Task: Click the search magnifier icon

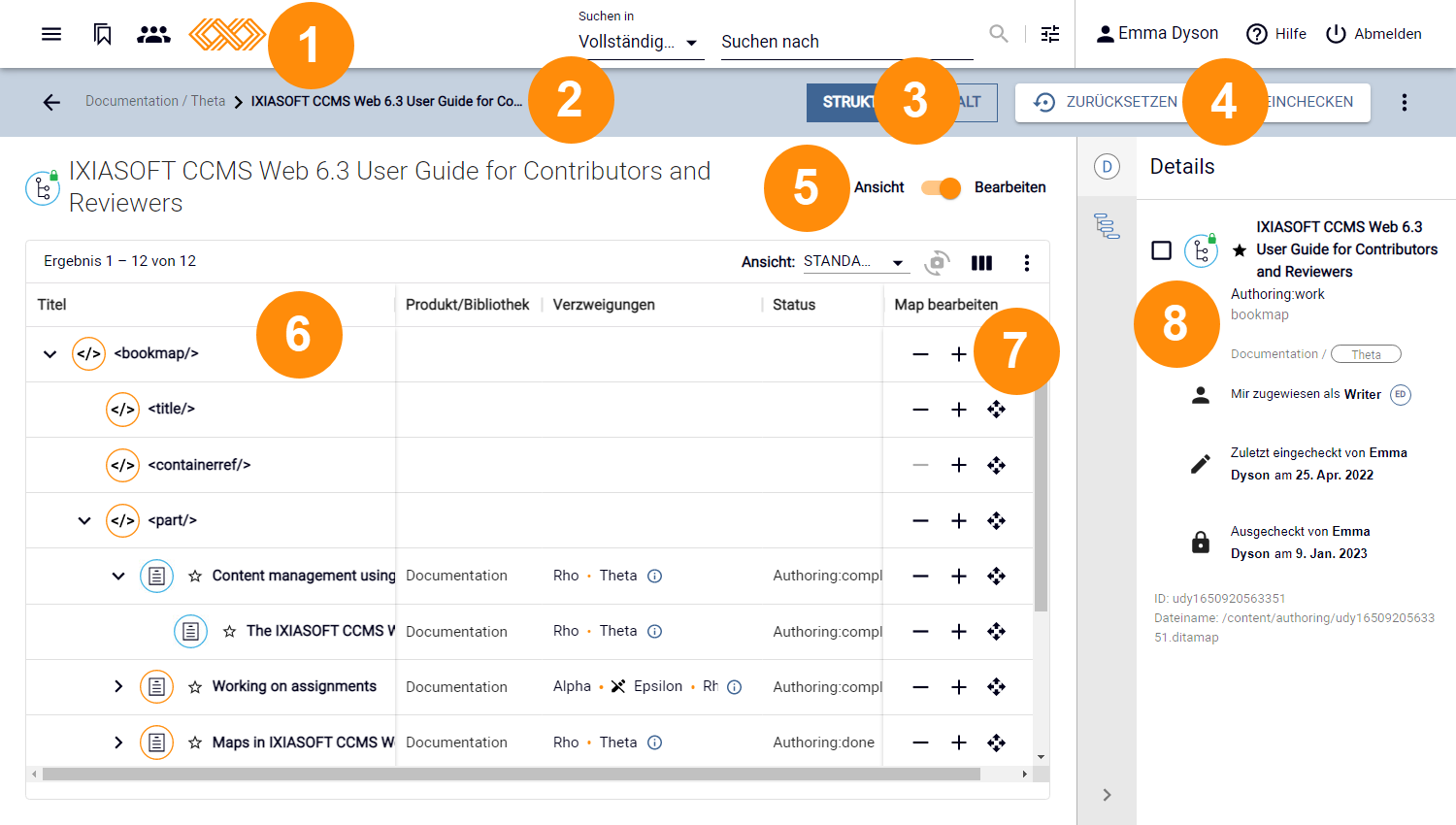Action: click(x=999, y=34)
